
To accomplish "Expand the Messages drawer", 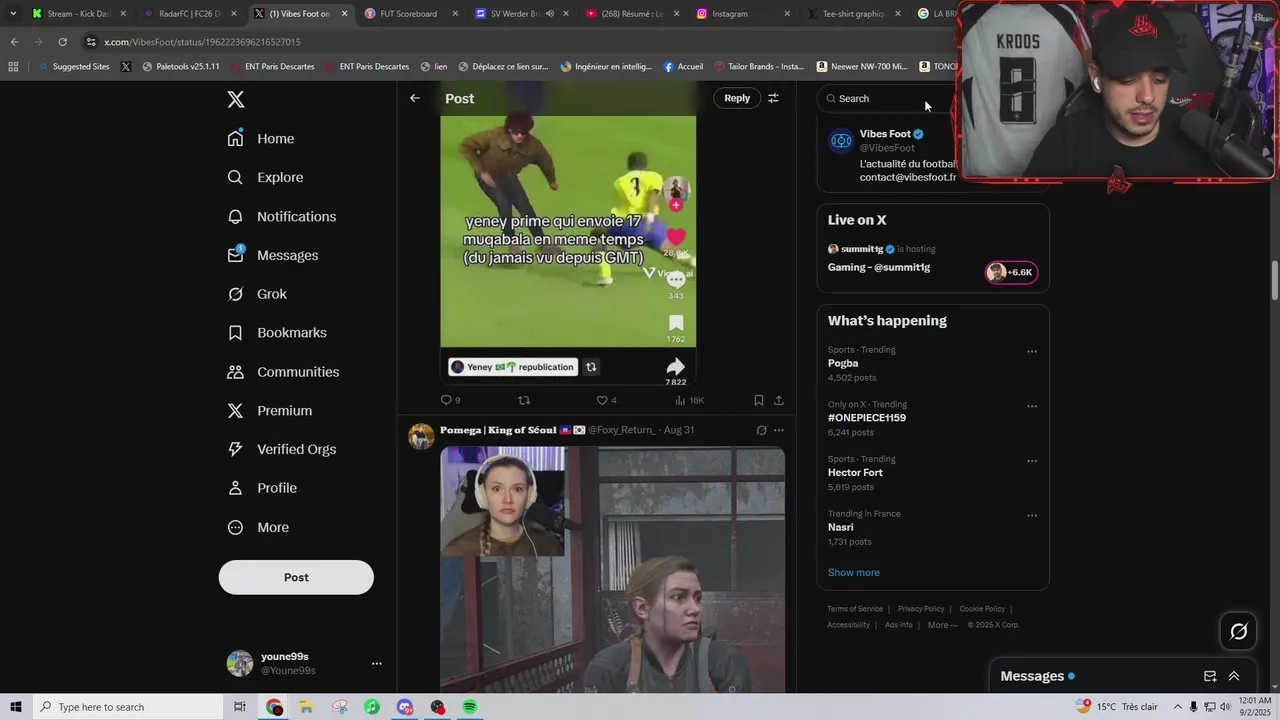I will pos(1234,676).
